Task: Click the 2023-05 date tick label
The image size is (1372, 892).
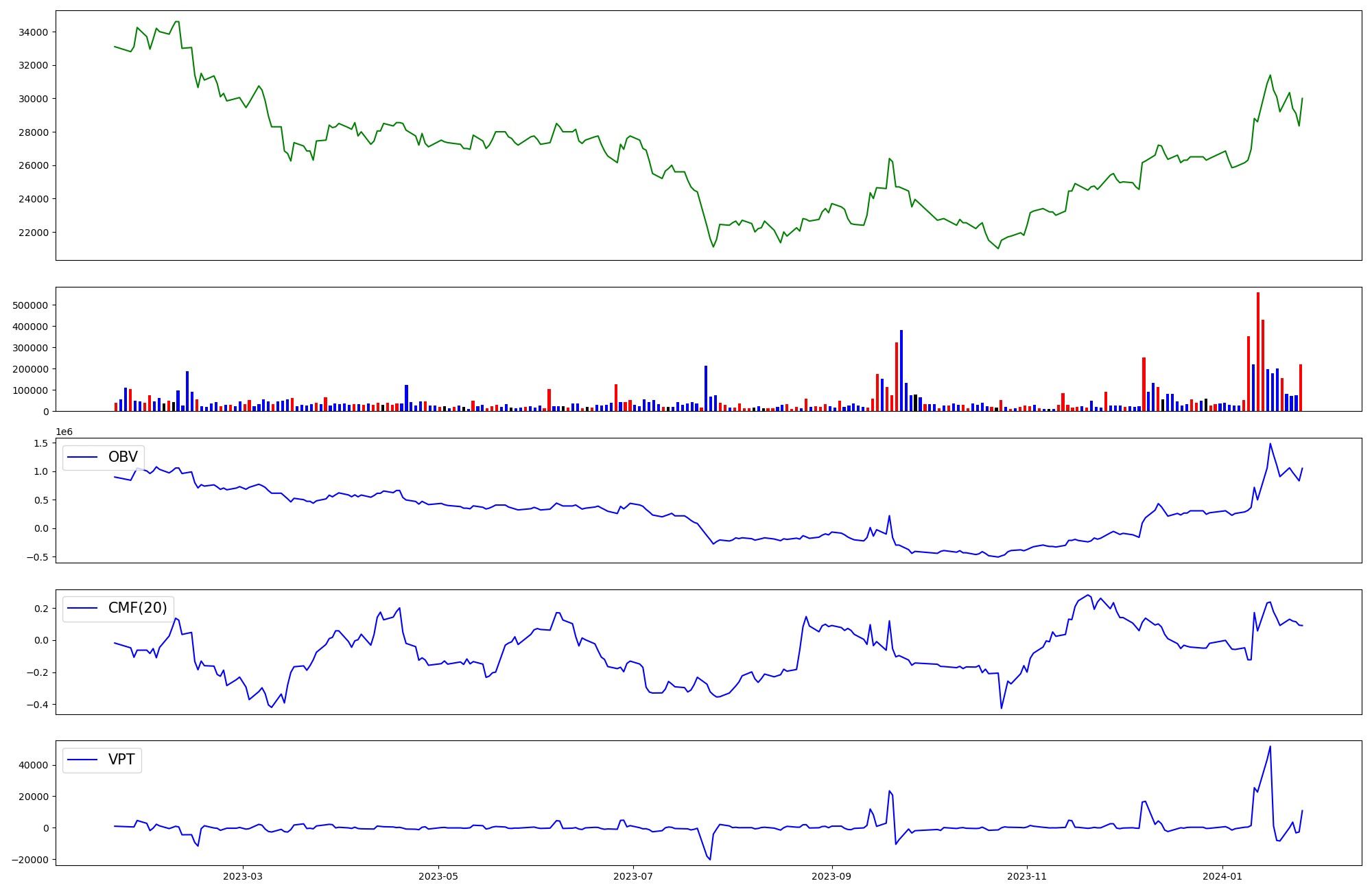Action: [x=438, y=876]
